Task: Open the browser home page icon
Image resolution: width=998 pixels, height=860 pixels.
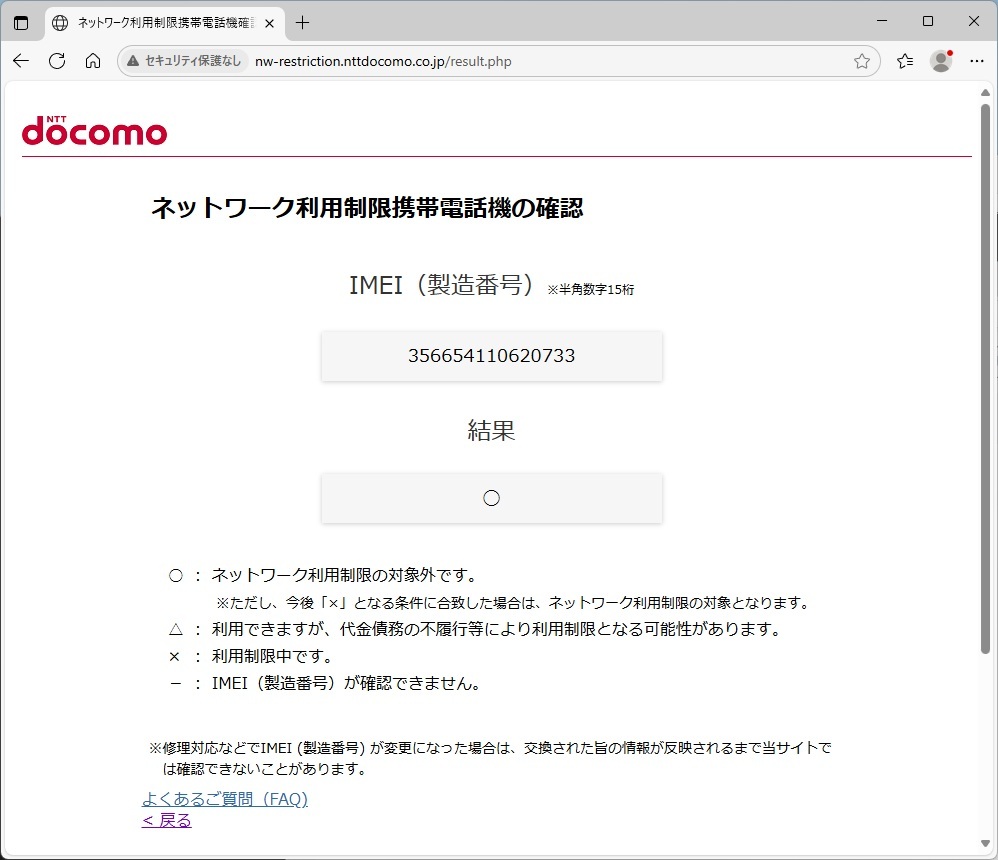Action: click(x=93, y=61)
